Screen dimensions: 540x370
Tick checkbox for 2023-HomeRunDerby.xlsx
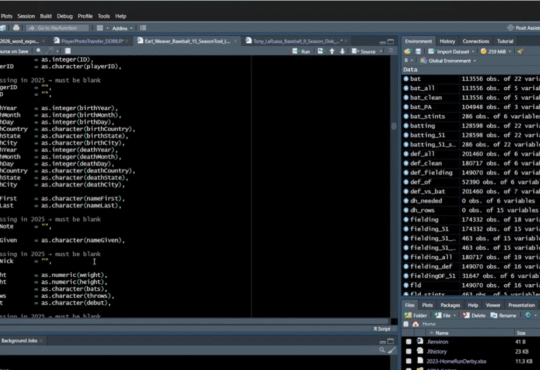pyautogui.click(x=408, y=361)
